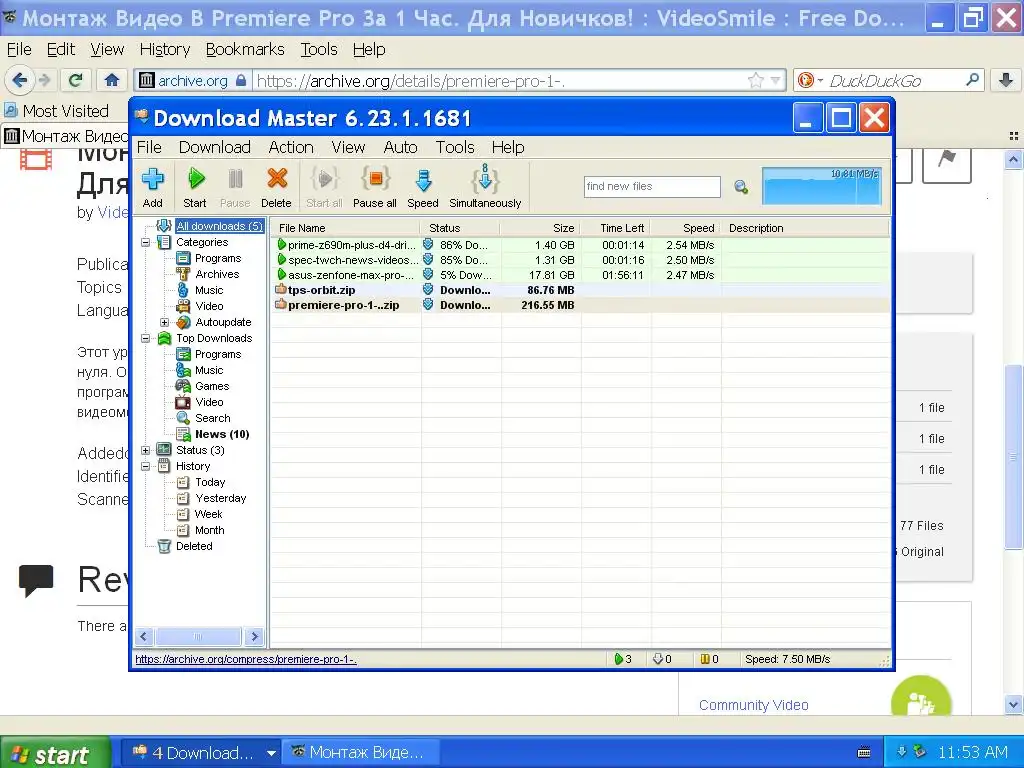The height and width of the screenshot is (768, 1024).
Task: Open the Music category under Categories
Action: point(209,290)
